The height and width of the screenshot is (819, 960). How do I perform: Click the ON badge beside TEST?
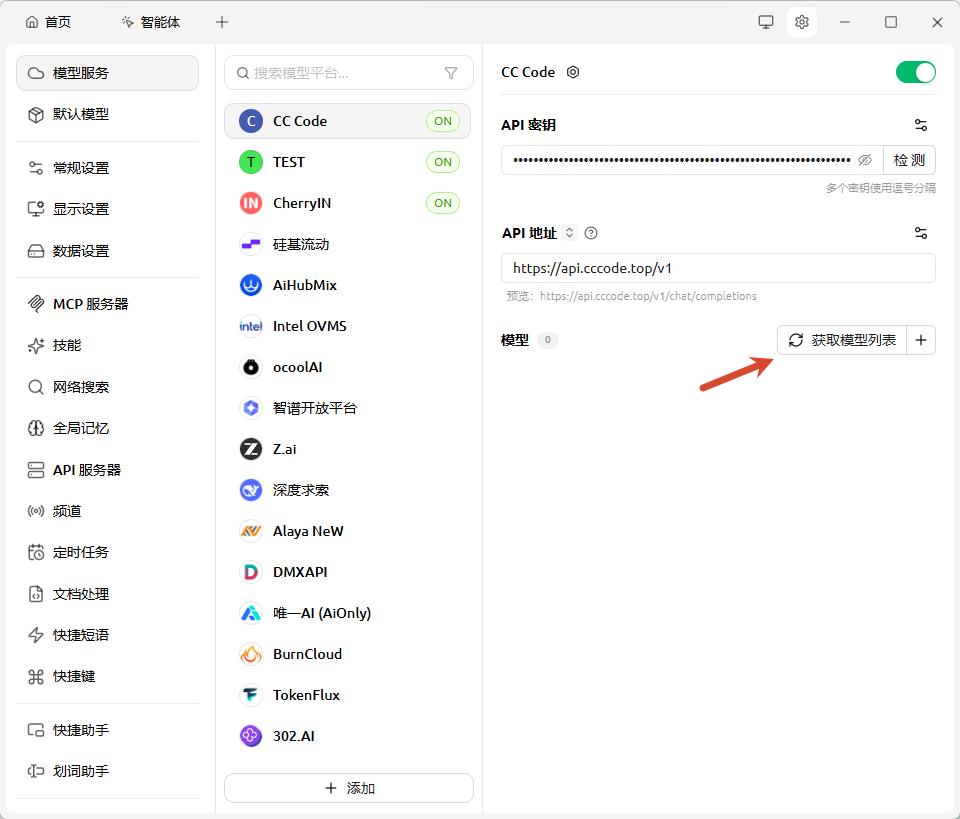coord(443,162)
